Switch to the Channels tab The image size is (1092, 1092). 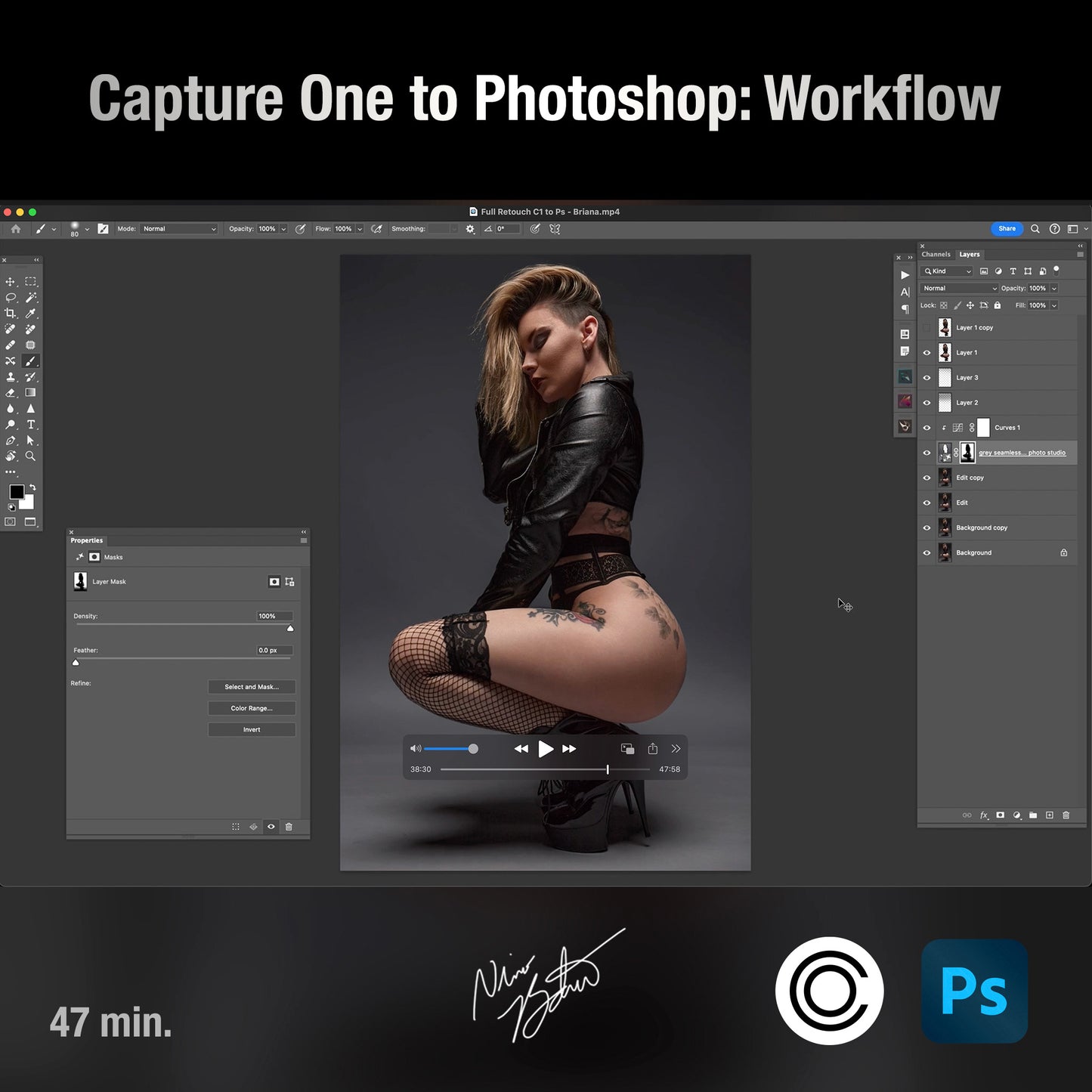tap(936, 254)
